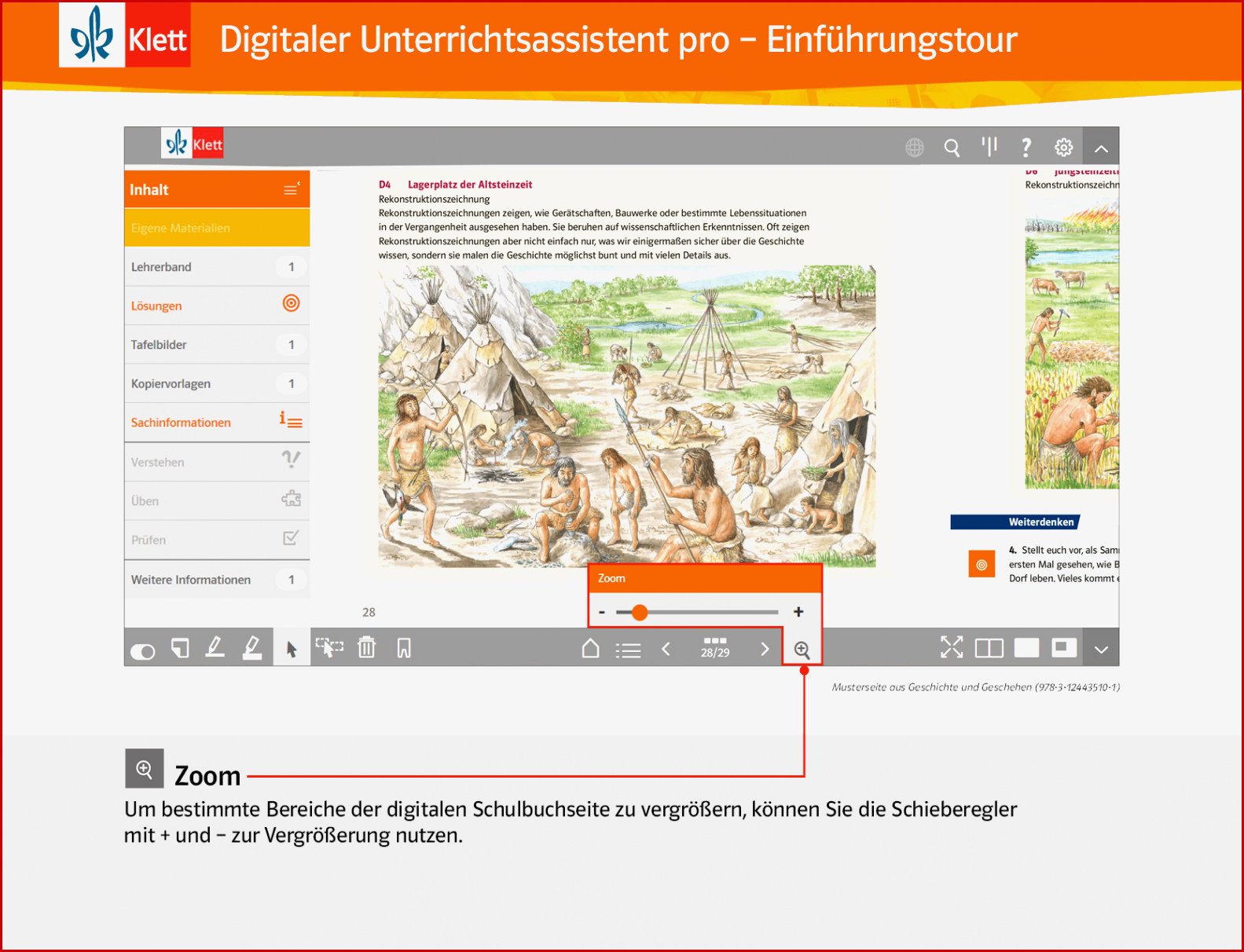Set the zoom slider handle
The image size is (1244, 952).
tap(639, 612)
